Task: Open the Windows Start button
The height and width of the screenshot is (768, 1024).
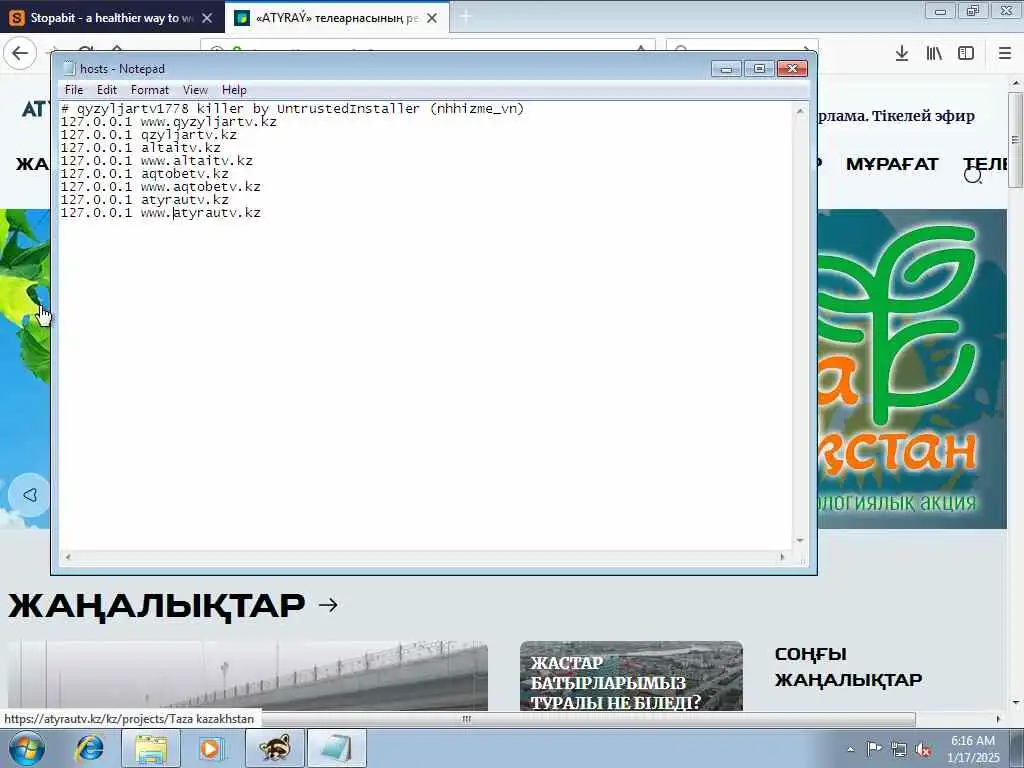Action: [26, 748]
